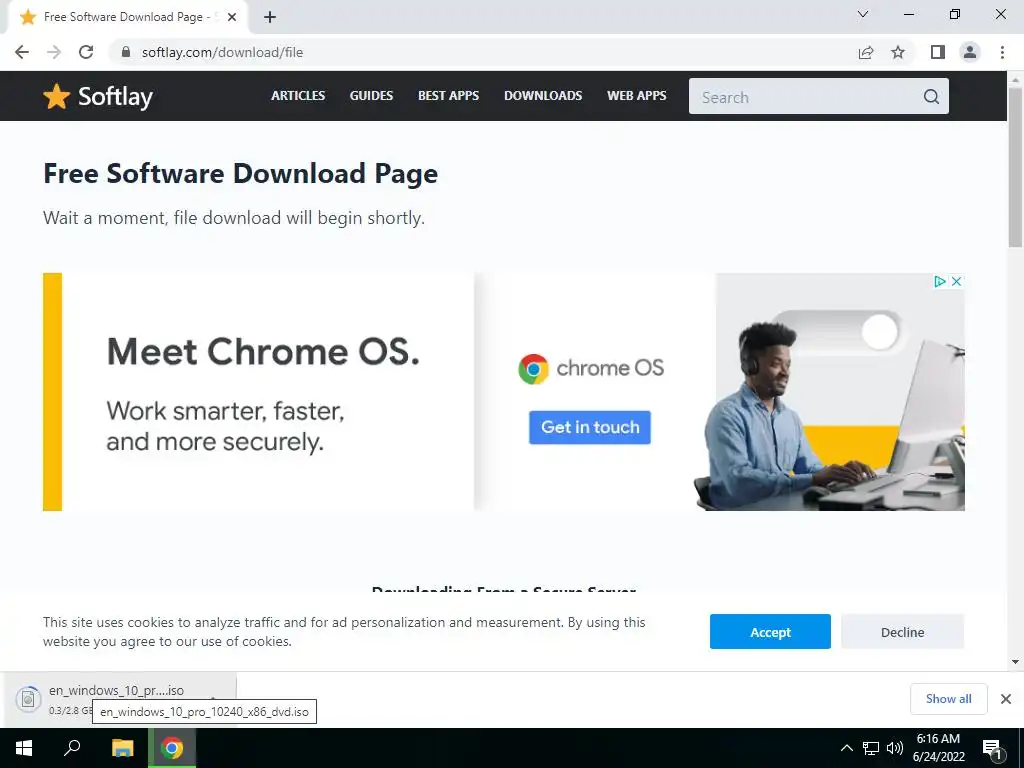This screenshot has width=1024, height=768.
Task: Click Get in touch ad button
Action: tap(590, 427)
